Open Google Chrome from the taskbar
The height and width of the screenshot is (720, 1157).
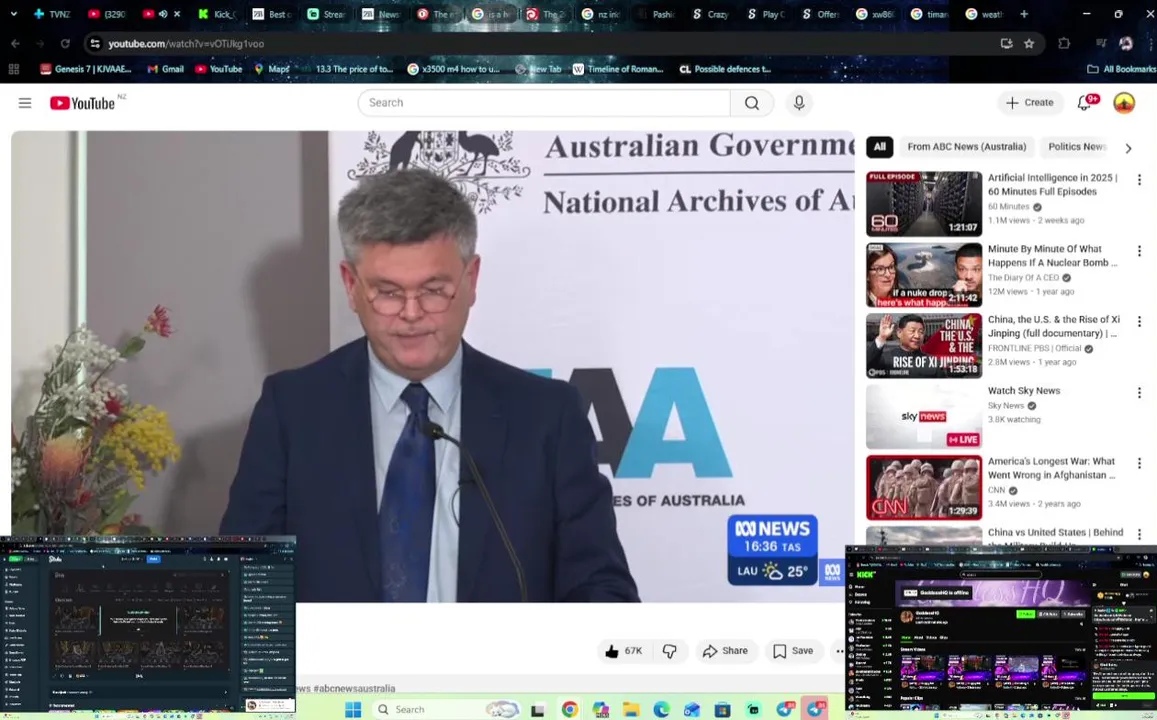click(569, 710)
